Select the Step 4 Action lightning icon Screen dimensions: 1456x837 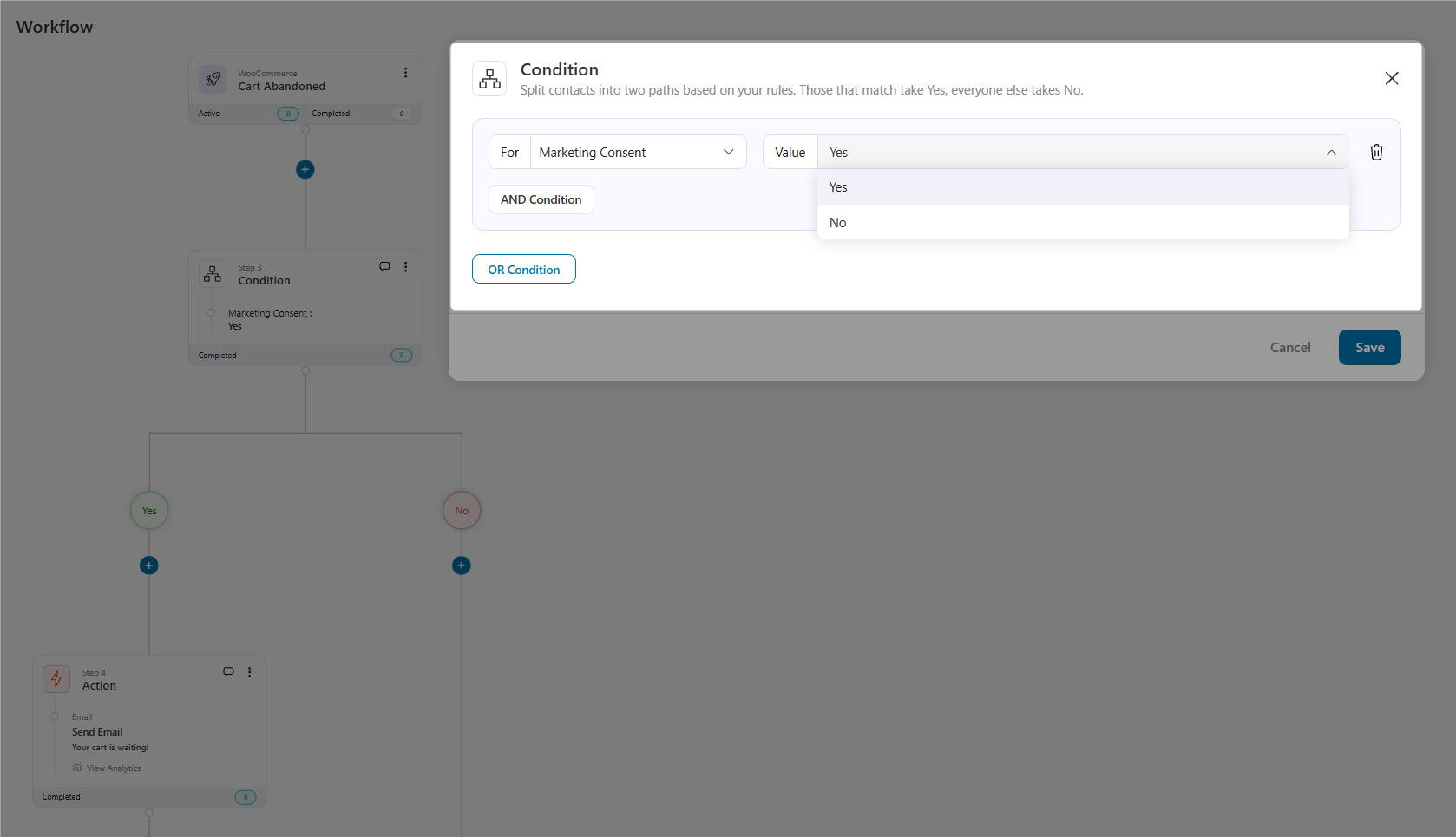(56, 679)
